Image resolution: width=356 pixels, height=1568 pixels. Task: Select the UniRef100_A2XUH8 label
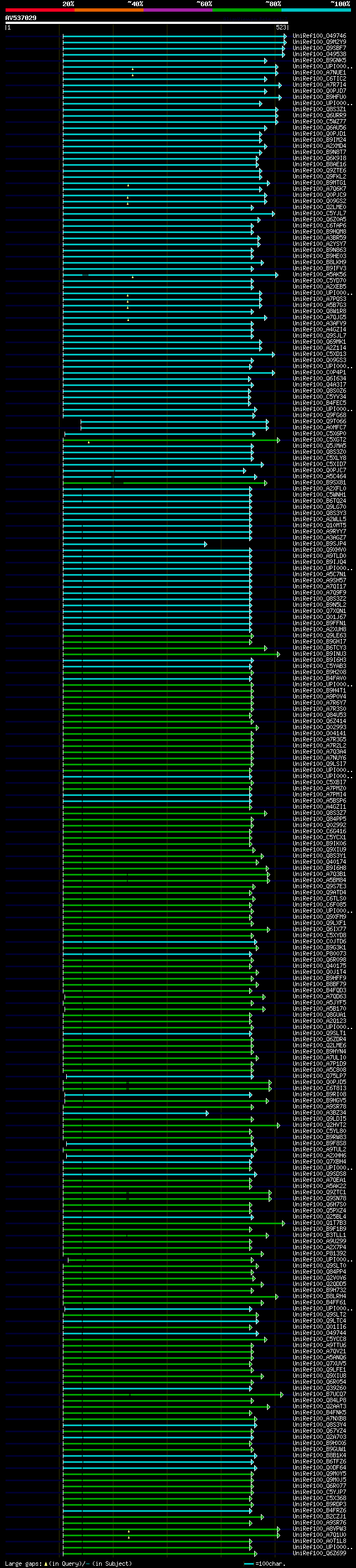pyautogui.click(x=319, y=629)
